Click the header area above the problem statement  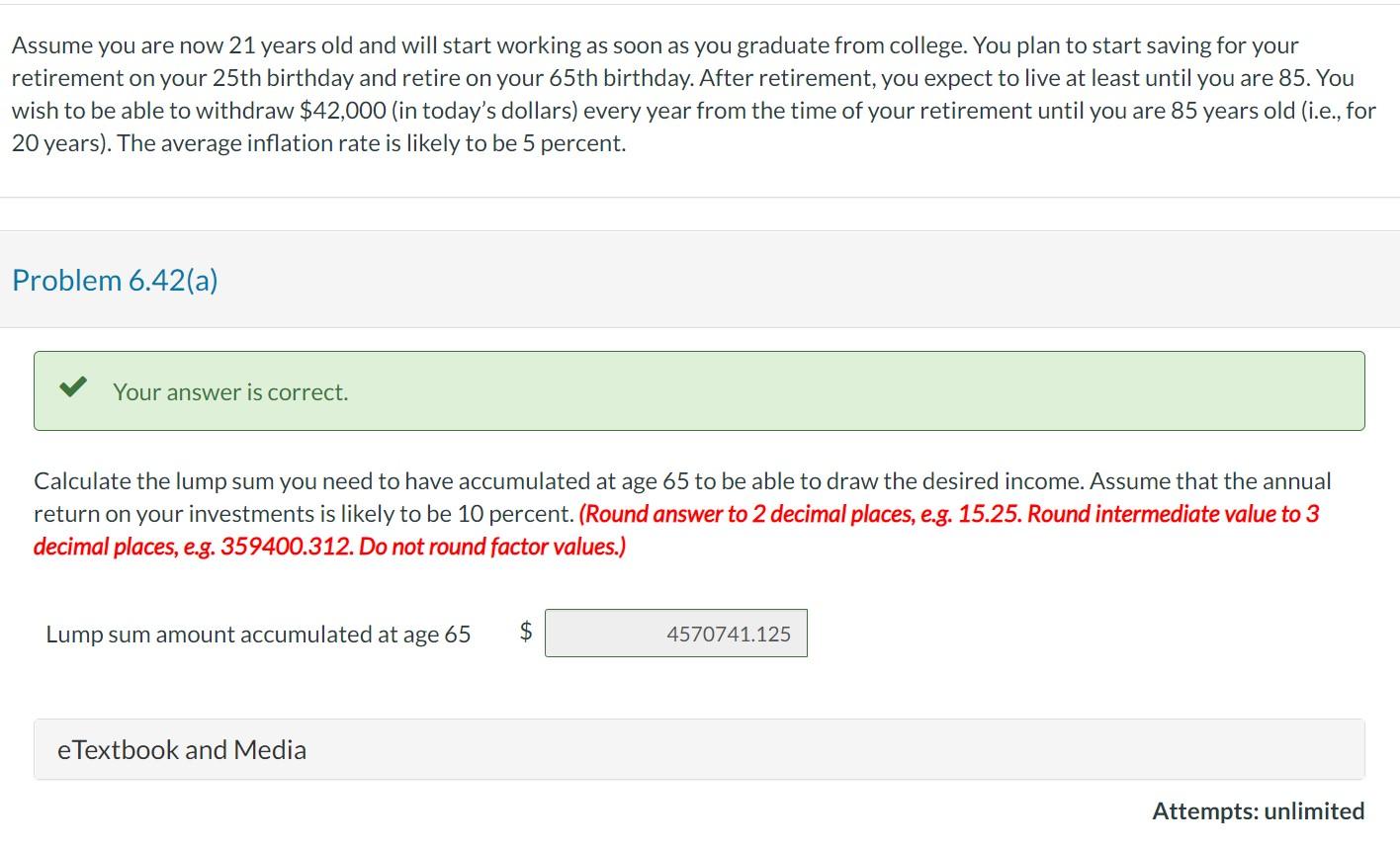[699, 5]
